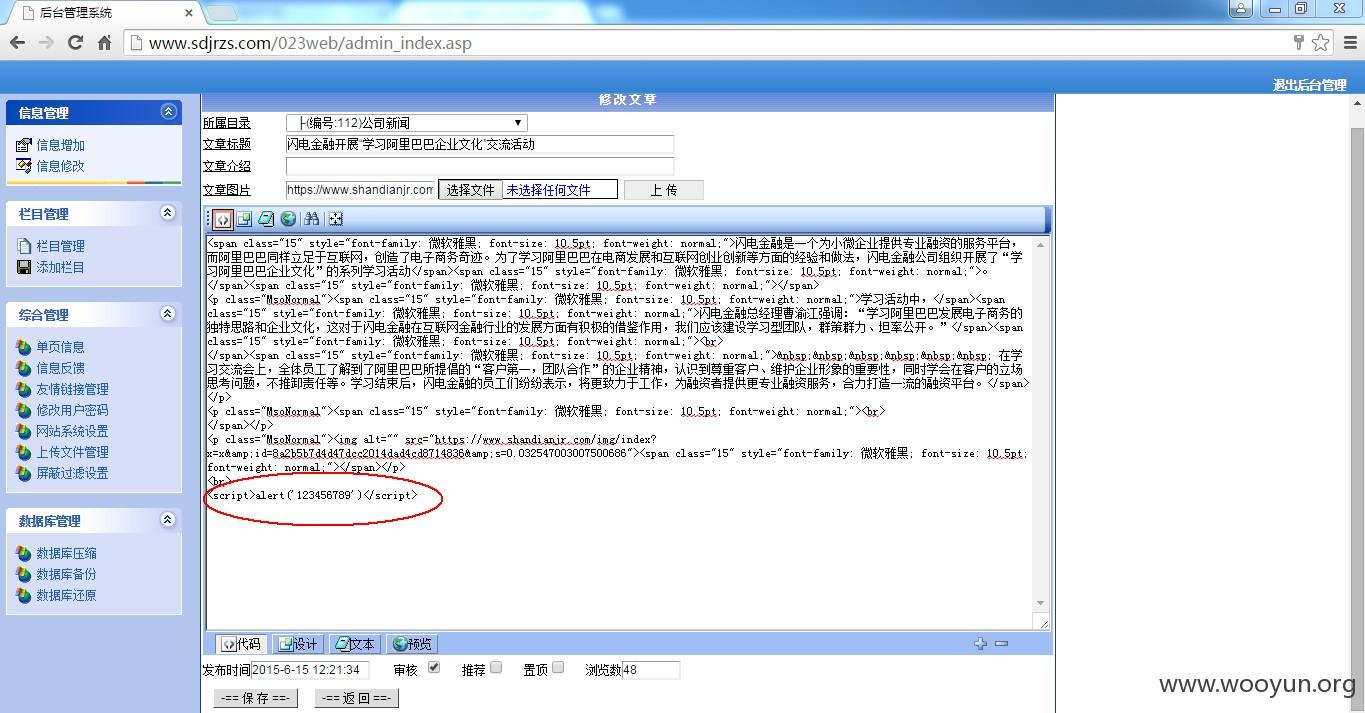Switch to 代码 tab below editor
This screenshot has width=1365, height=713.
[241, 644]
